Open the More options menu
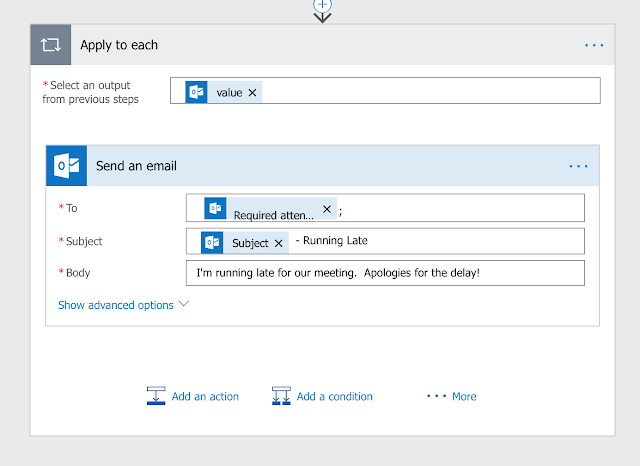The image size is (640, 466). [452, 396]
